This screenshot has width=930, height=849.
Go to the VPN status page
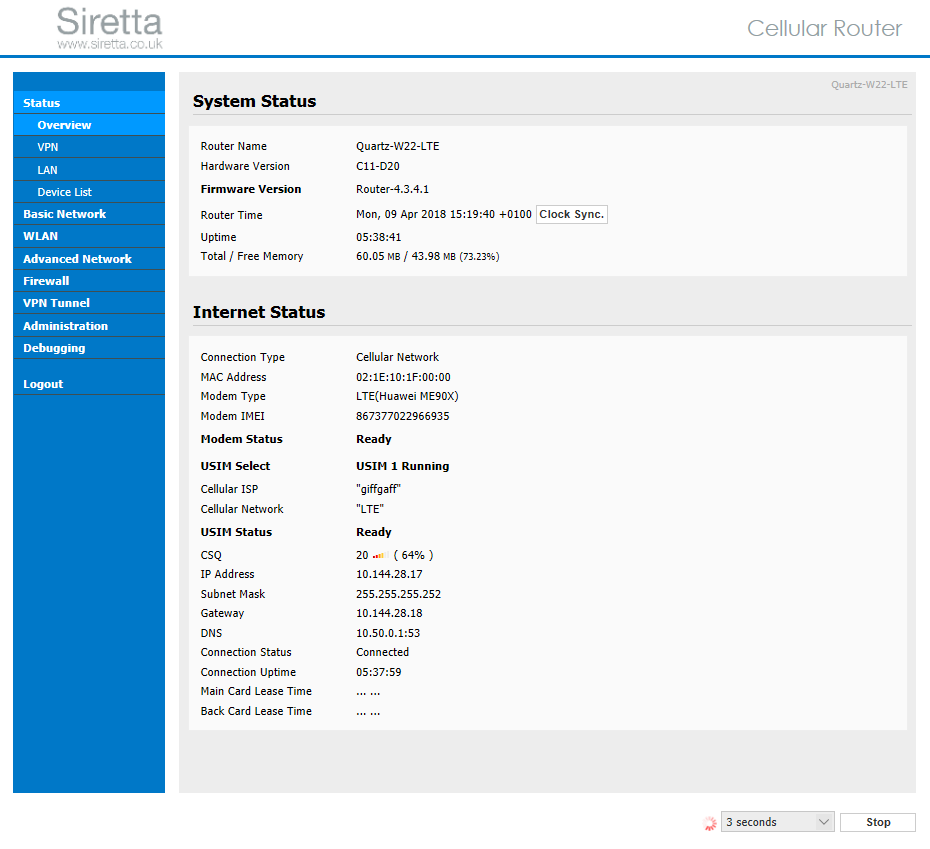[x=89, y=147]
